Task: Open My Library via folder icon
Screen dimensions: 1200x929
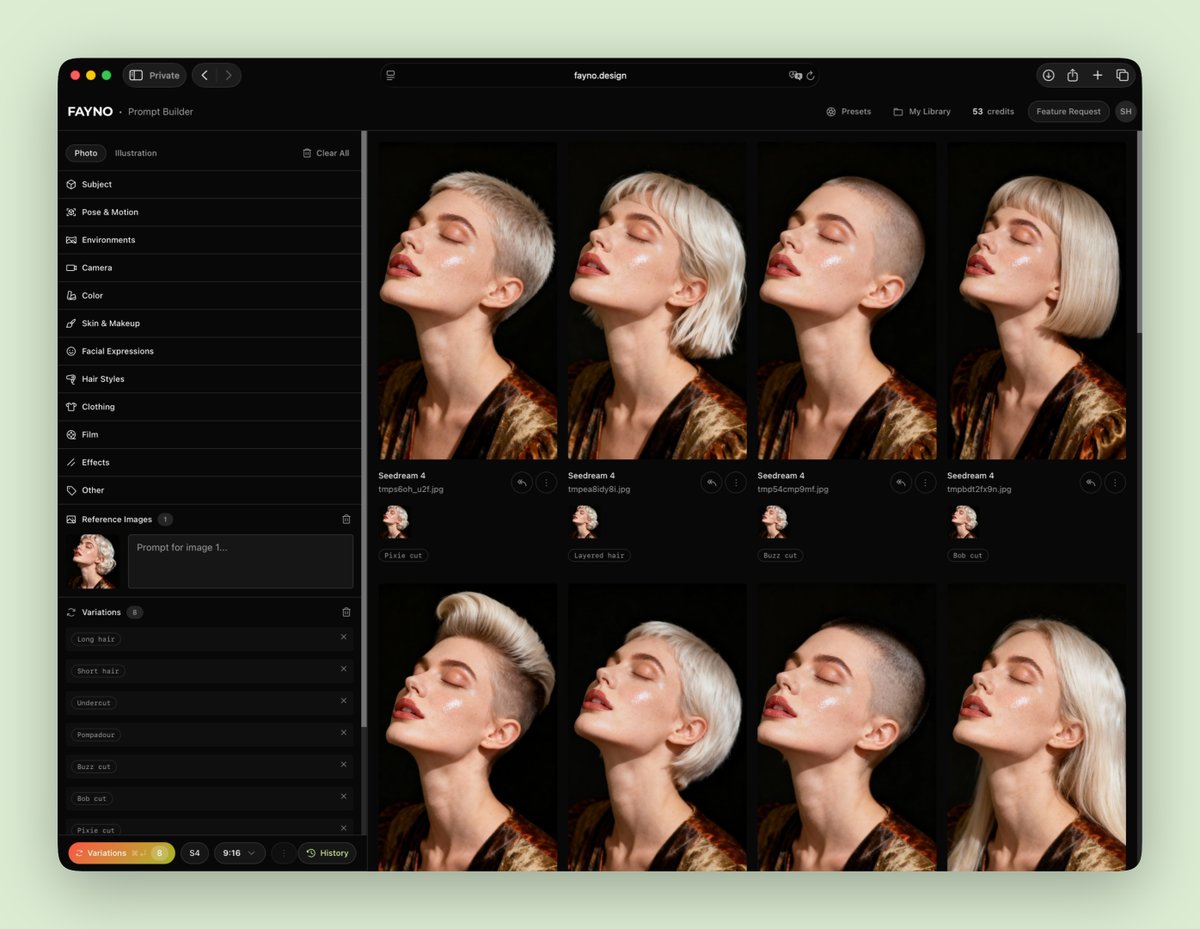Action: click(x=896, y=112)
